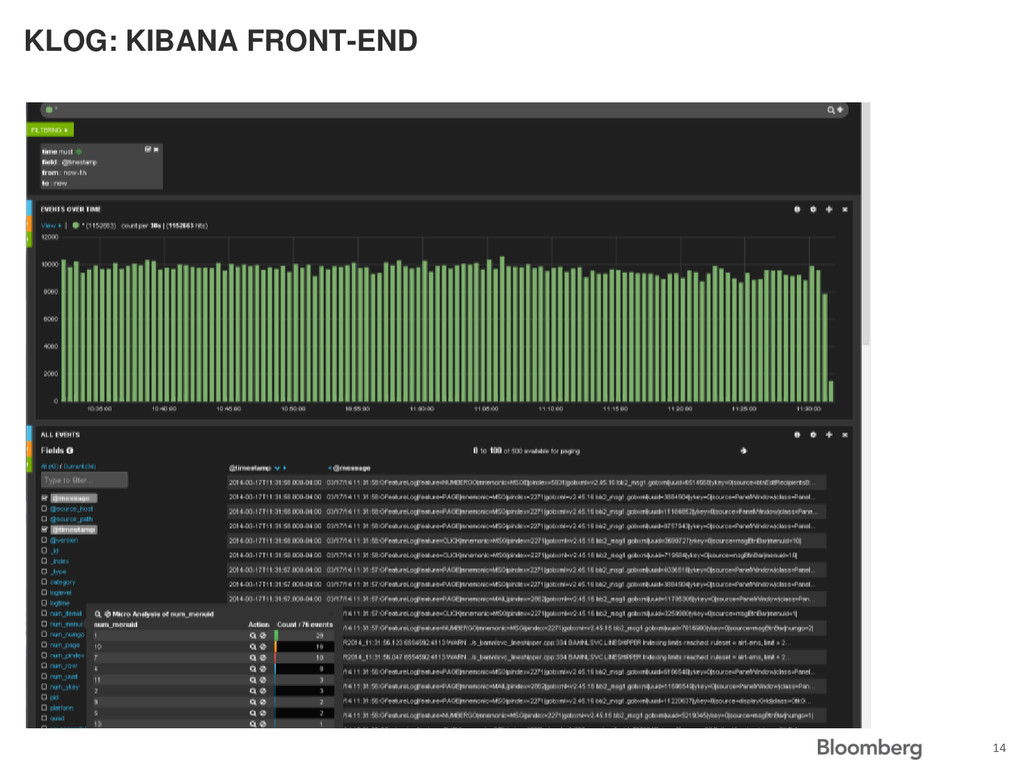The height and width of the screenshot is (768, 1024).
Task: Click the green legend dot in Events Over Time
Action: [x=76, y=225]
